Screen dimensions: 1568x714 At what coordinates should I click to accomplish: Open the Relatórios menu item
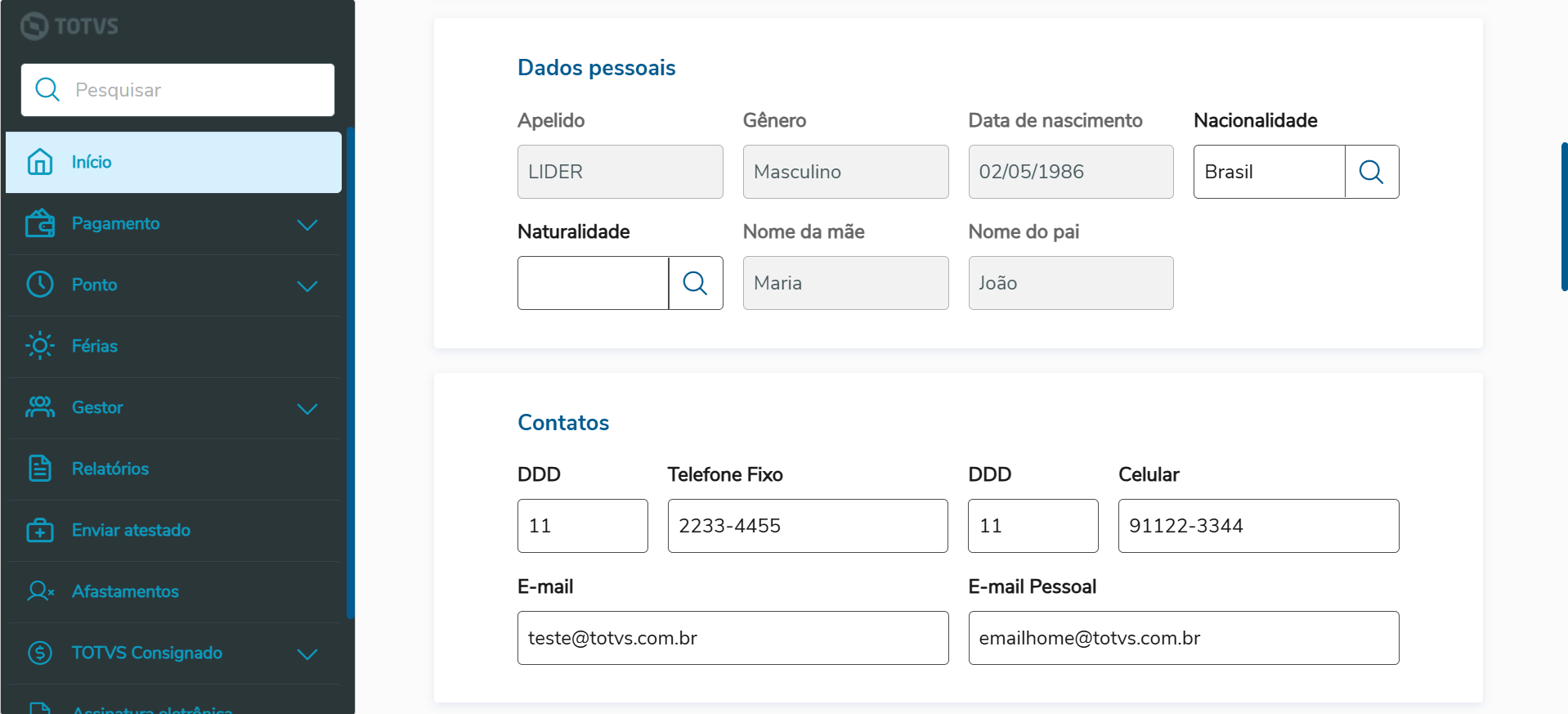tap(110, 469)
